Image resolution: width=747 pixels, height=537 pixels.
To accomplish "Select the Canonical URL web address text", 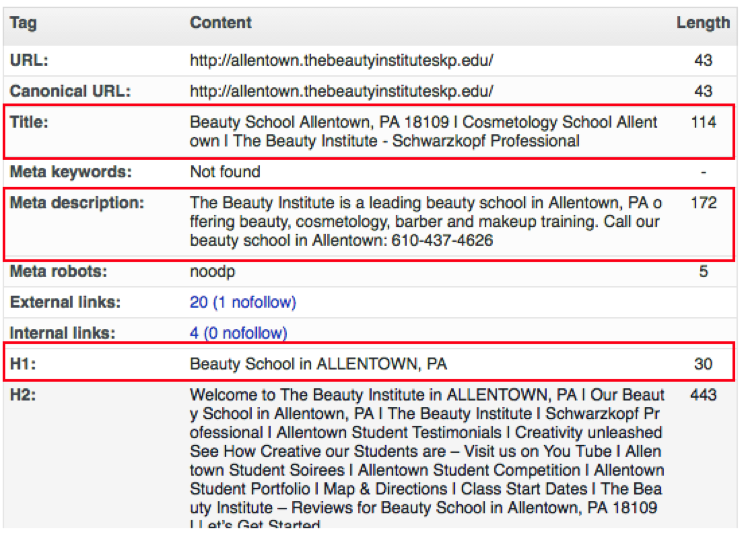I will [341, 91].
